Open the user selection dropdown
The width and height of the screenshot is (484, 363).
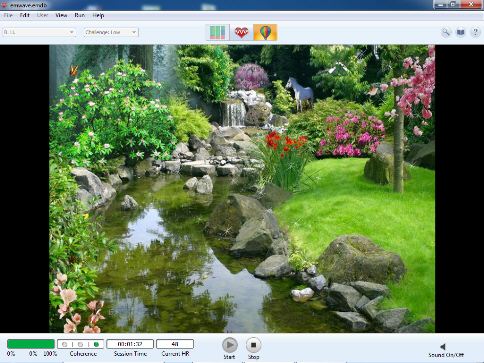click(x=39, y=32)
